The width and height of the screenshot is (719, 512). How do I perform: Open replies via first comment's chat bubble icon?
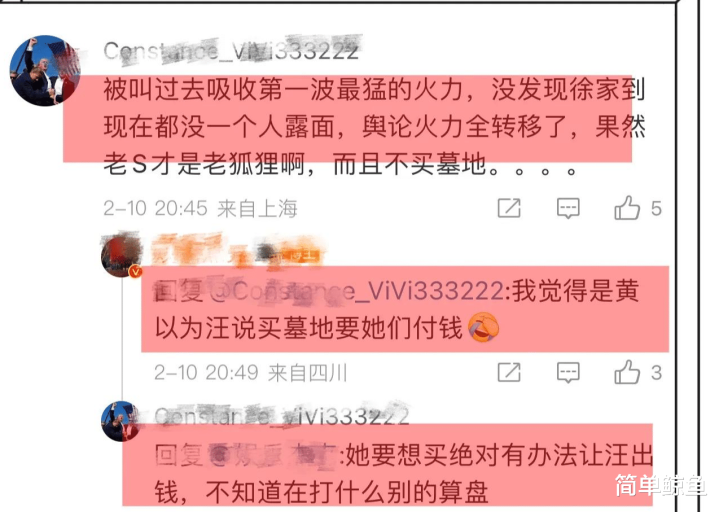[x=568, y=209]
